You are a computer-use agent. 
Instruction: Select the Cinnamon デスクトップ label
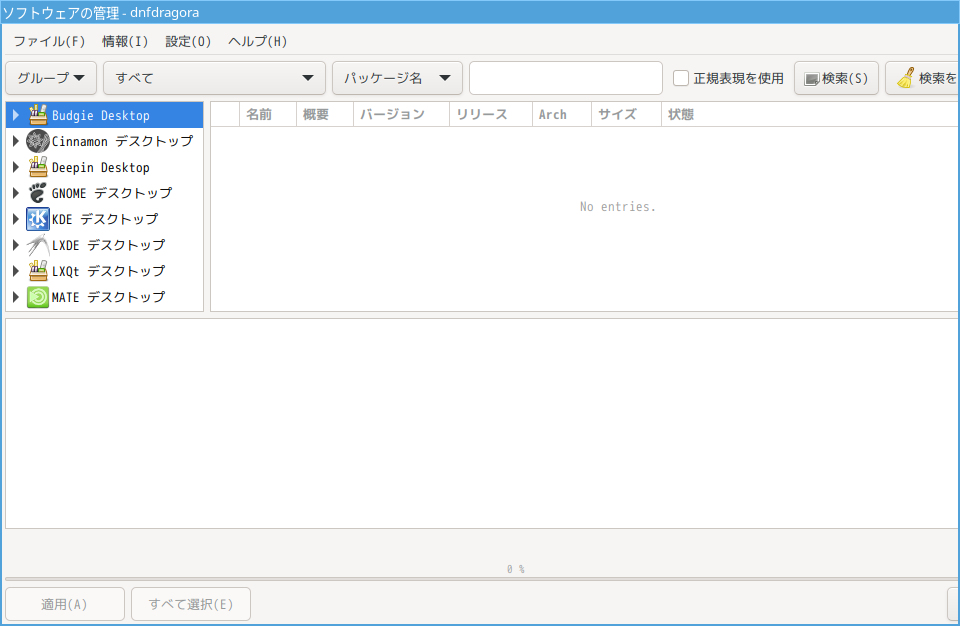pos(122,141)
